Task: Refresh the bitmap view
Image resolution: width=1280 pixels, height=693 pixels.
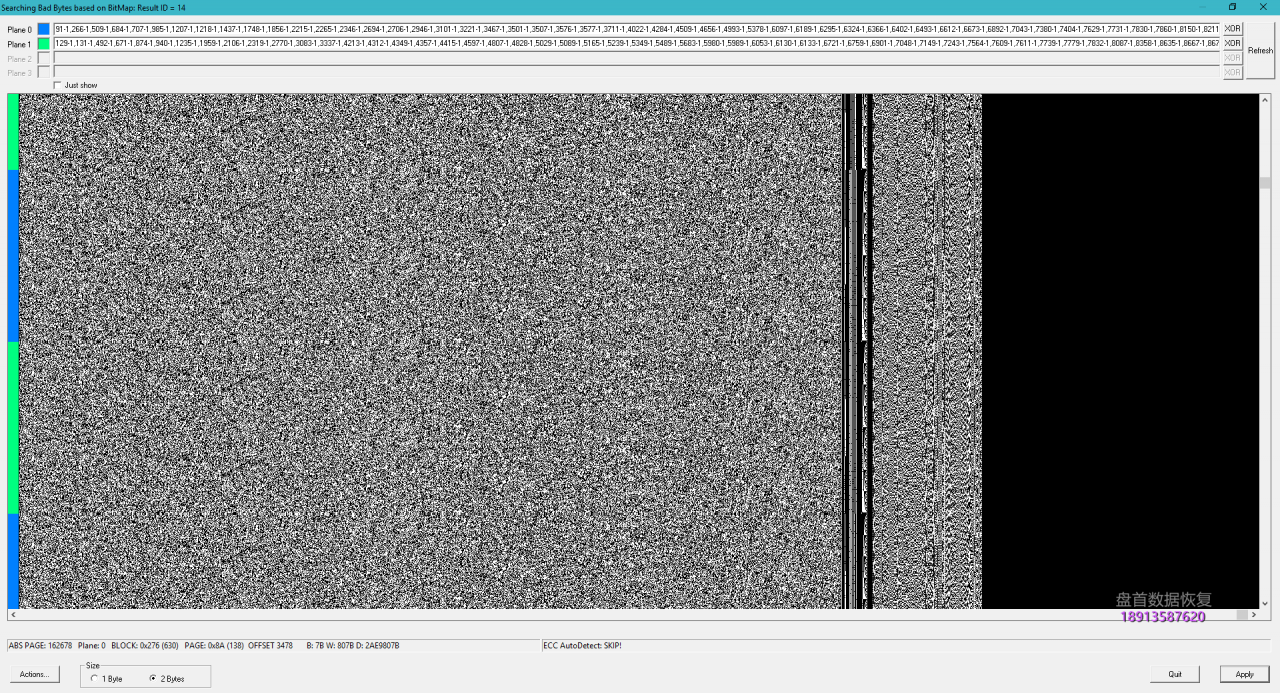Action: [x=1260, y=51]
